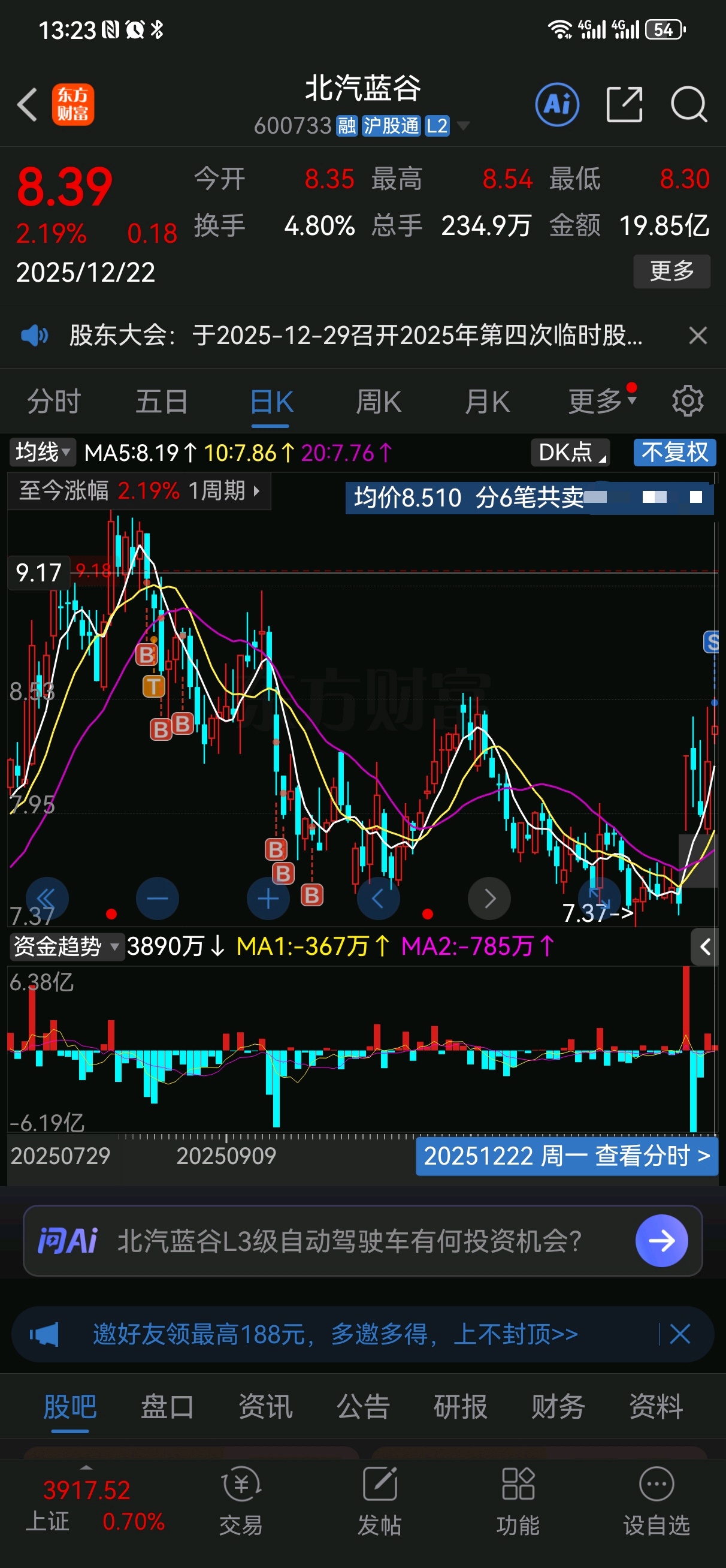Switch to 资讯 tab
The width and height of the screenshot is (726, 1568).
[265, 1406]
